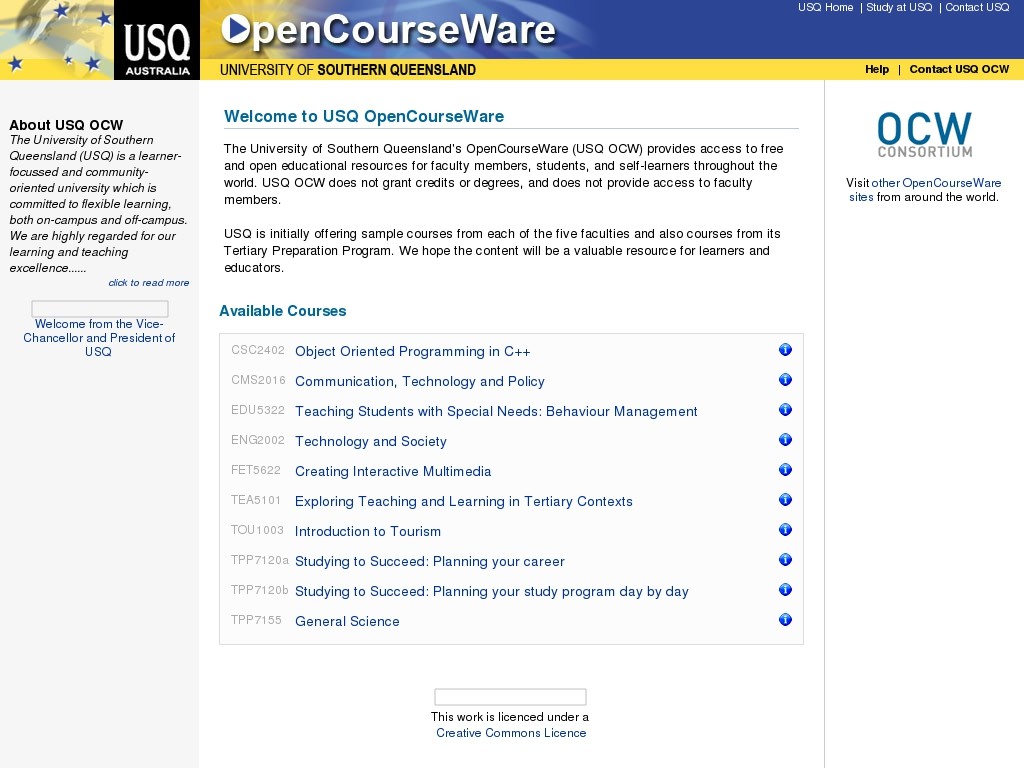Click the Creative Commons licence image placeholder
Image resolution: width=1024 pixels, height=768 pixels.
pyautogui.click(x=510, y=697)
